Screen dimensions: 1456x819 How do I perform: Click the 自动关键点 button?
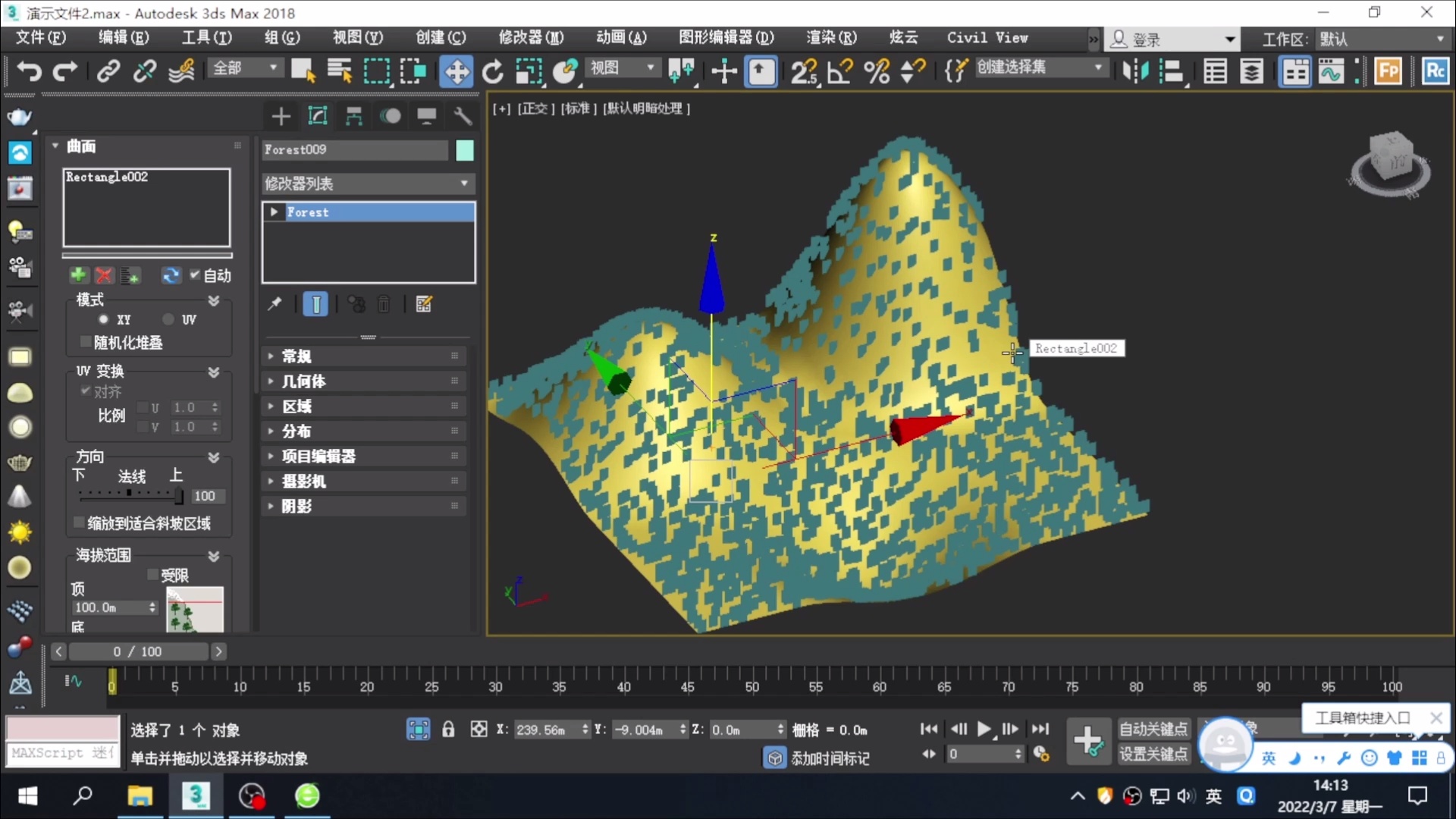pos(1153,729)
